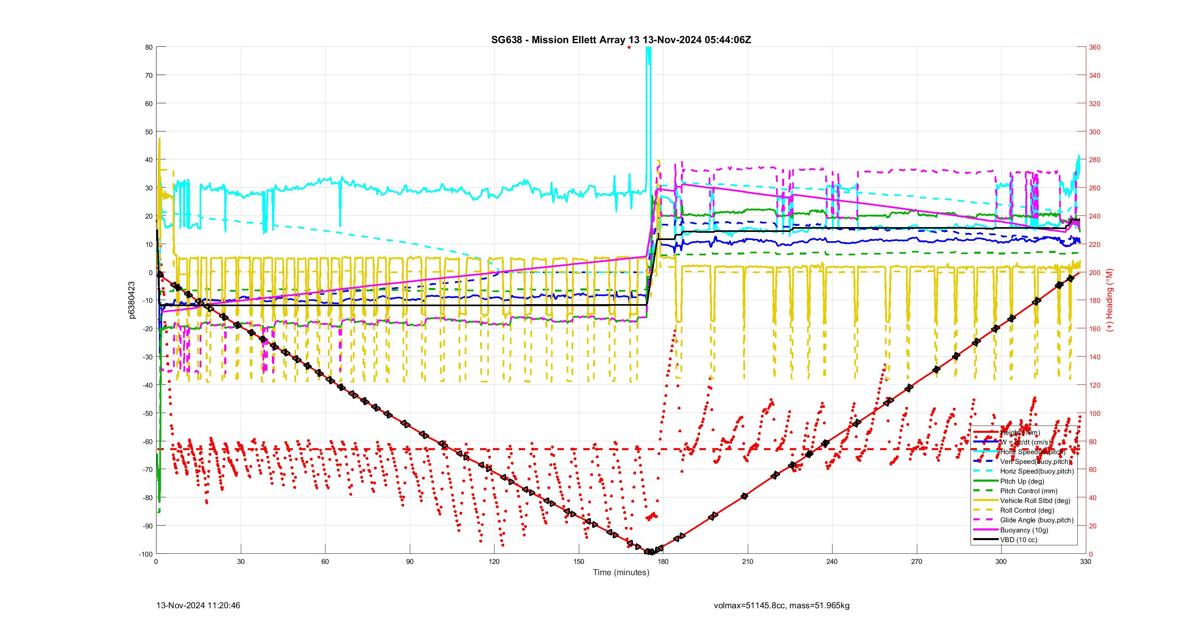Select 'Roll Control (deg)' legend entry
1200x622 pixels.
(x=1027, y=510)
